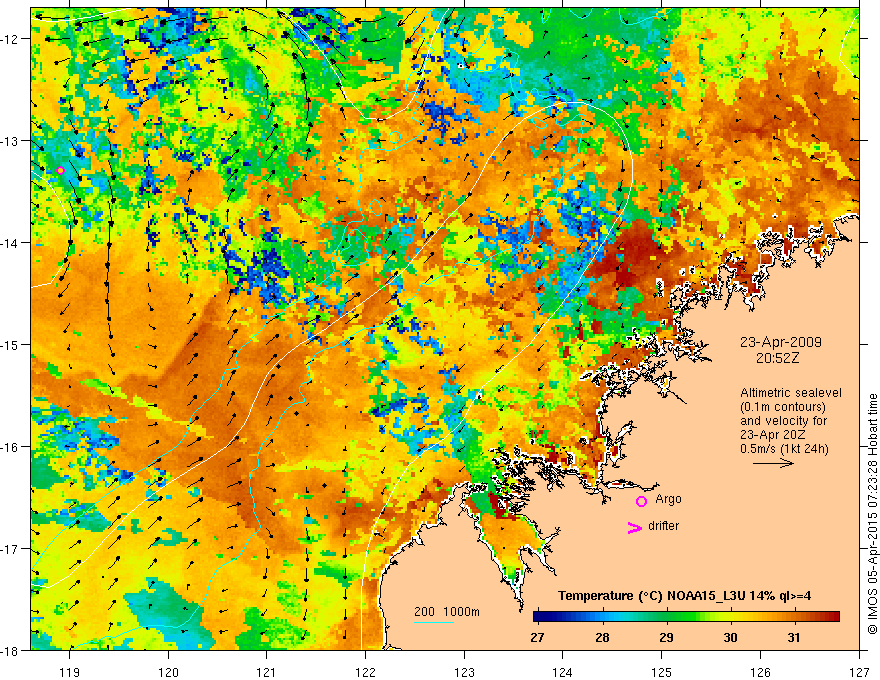Click the '23-Apr 20Z' velocity date text
The height and width of the screenshot is (680, 880).
[772, 435]
